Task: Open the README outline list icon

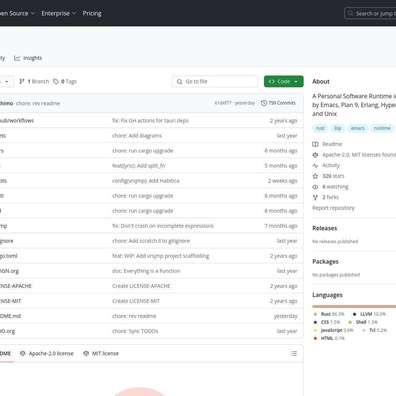Action: 294,353
